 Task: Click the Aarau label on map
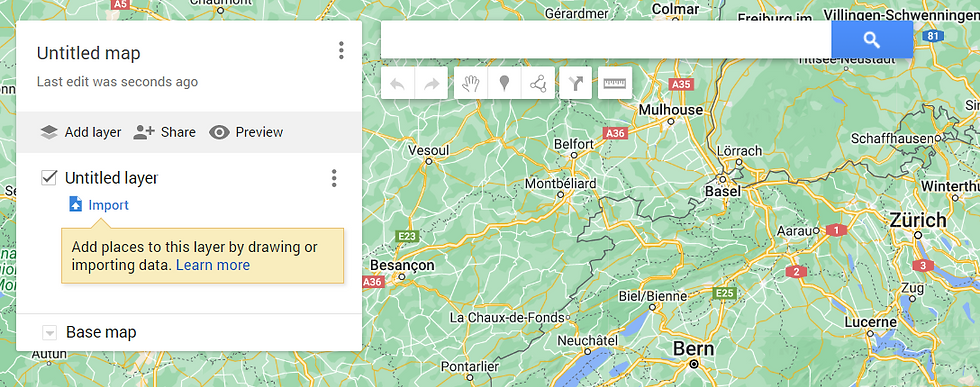tap(793, 231)
